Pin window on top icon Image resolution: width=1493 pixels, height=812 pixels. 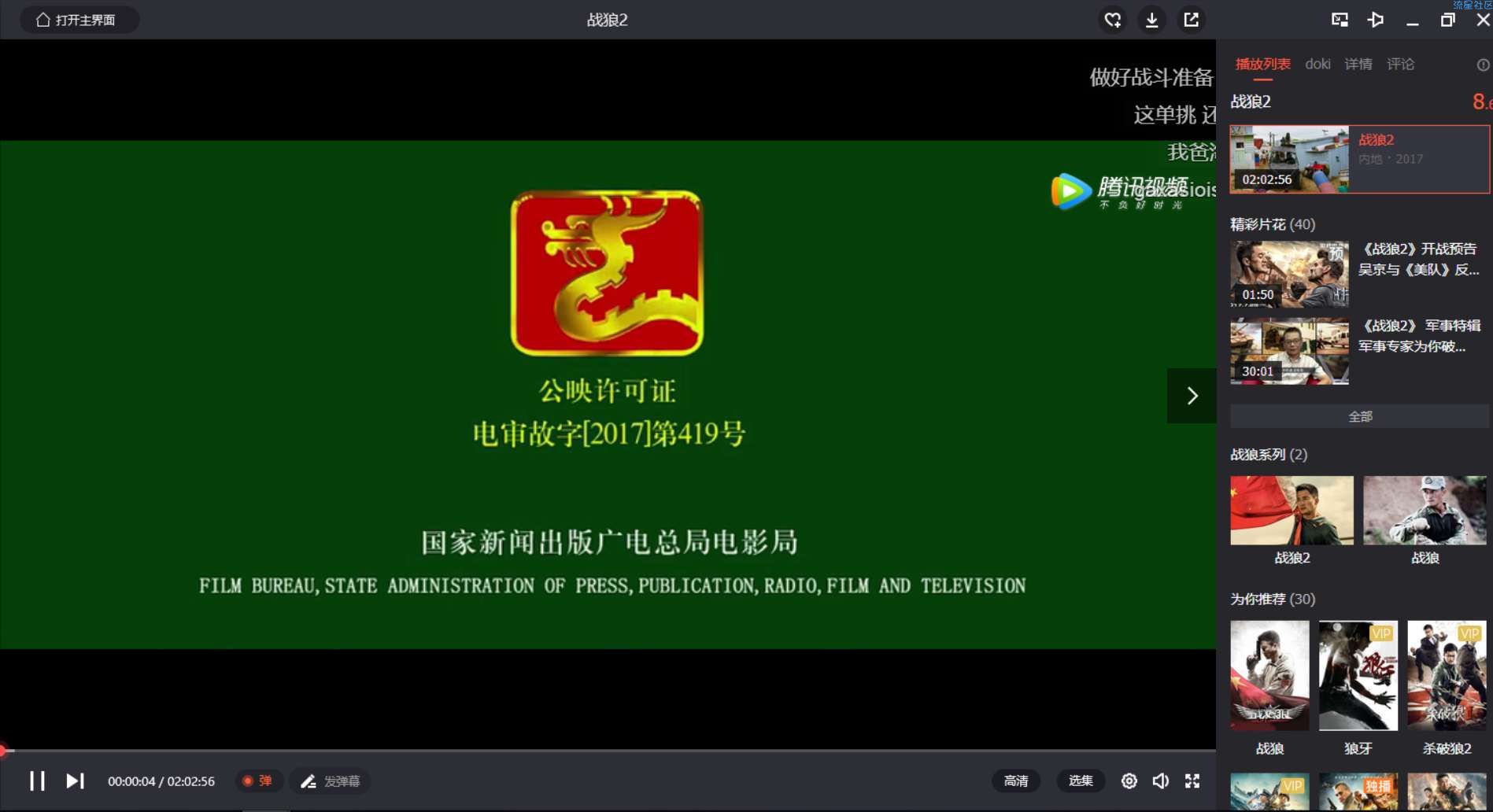(1376, 20)
